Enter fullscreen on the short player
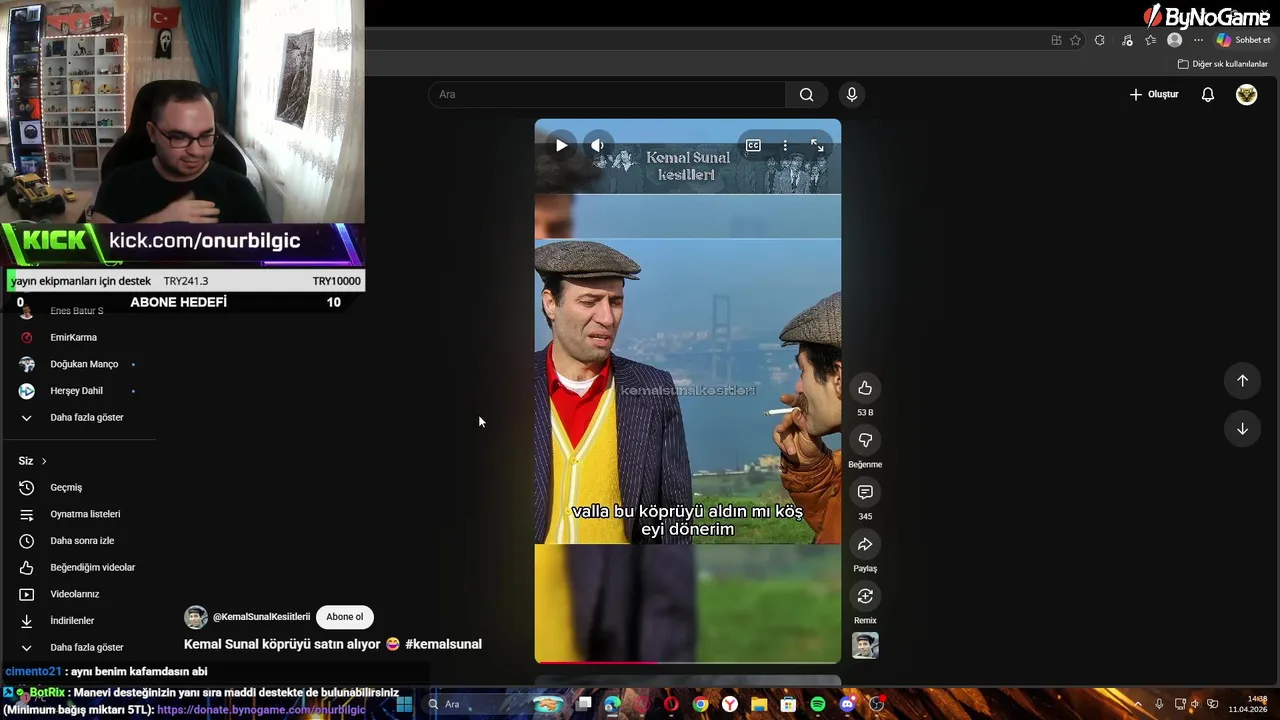Viewport: 1280px width, 720px height. 817,146
